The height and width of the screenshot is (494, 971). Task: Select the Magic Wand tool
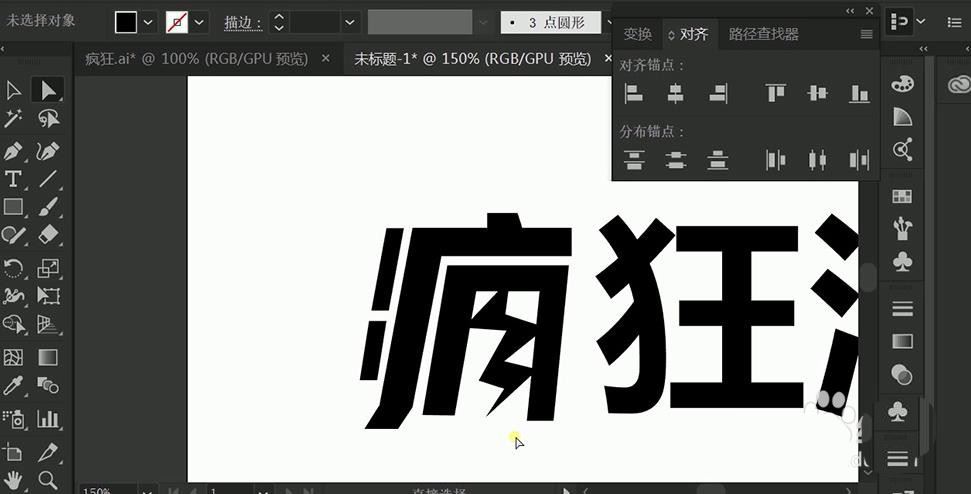(x=13, y=118)
